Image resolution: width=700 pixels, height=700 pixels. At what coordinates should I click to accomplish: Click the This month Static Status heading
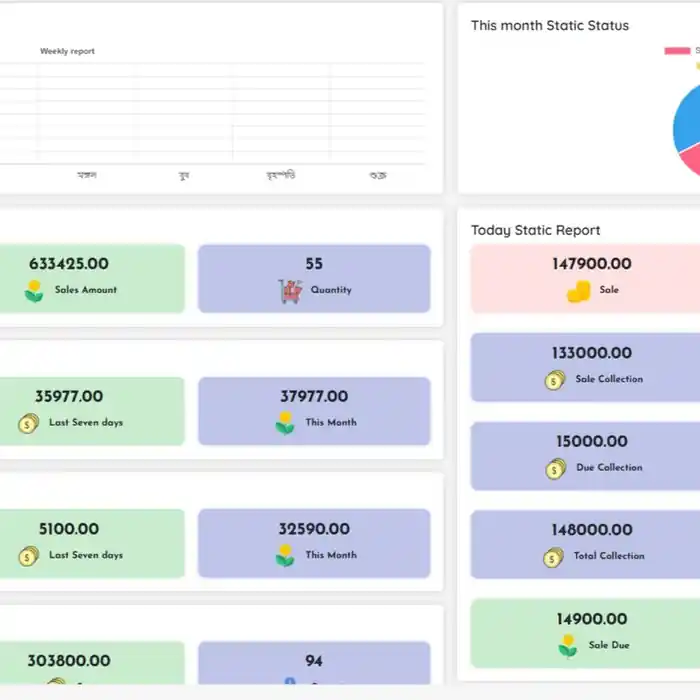tap(550, 25)
